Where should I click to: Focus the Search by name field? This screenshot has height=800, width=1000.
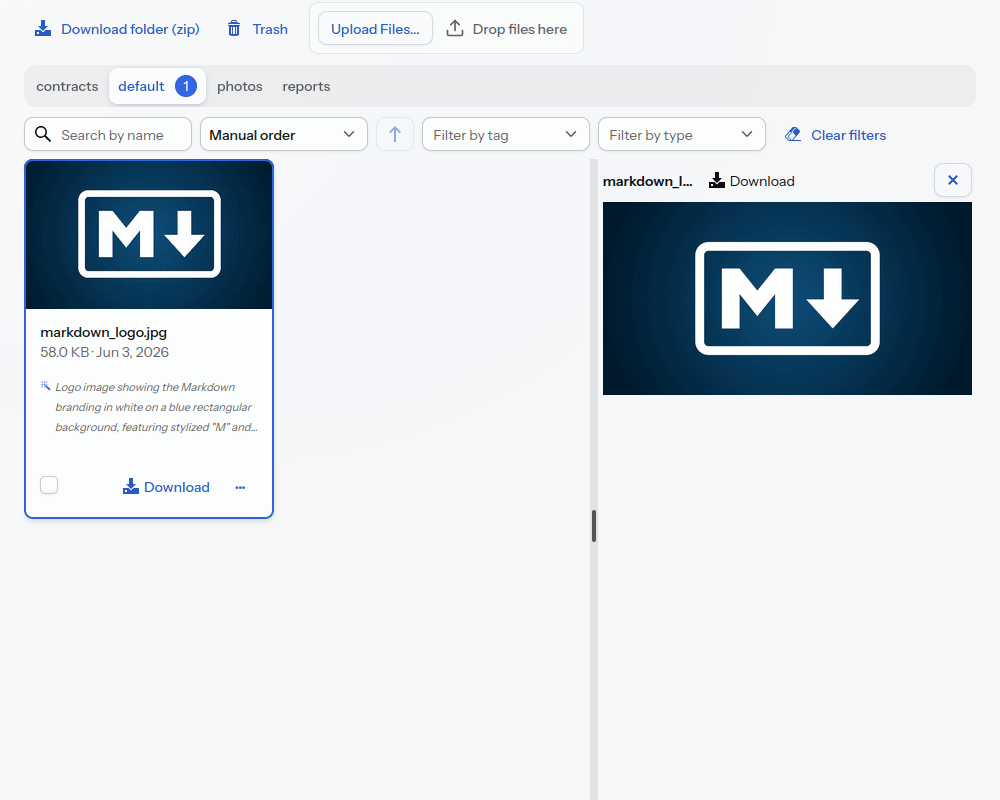pyautogui.click(x=108, y=135)
